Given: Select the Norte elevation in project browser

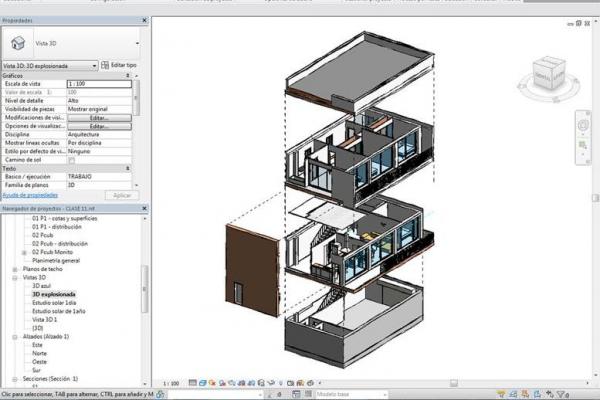Looking at the screenshot, I should [x=39, y=353].
